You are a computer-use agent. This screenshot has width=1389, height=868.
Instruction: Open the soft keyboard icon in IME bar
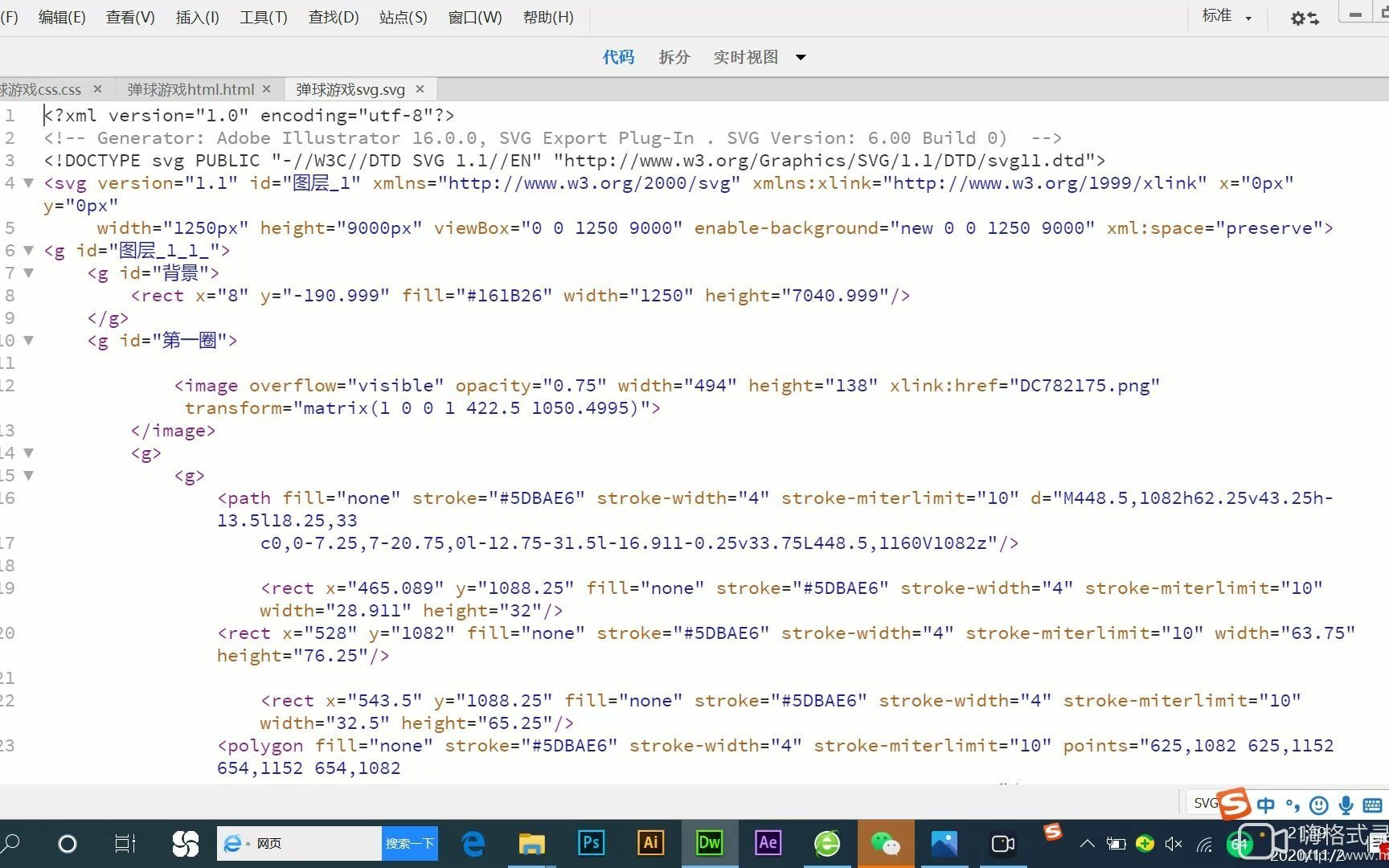click(x=1373, y=805)
